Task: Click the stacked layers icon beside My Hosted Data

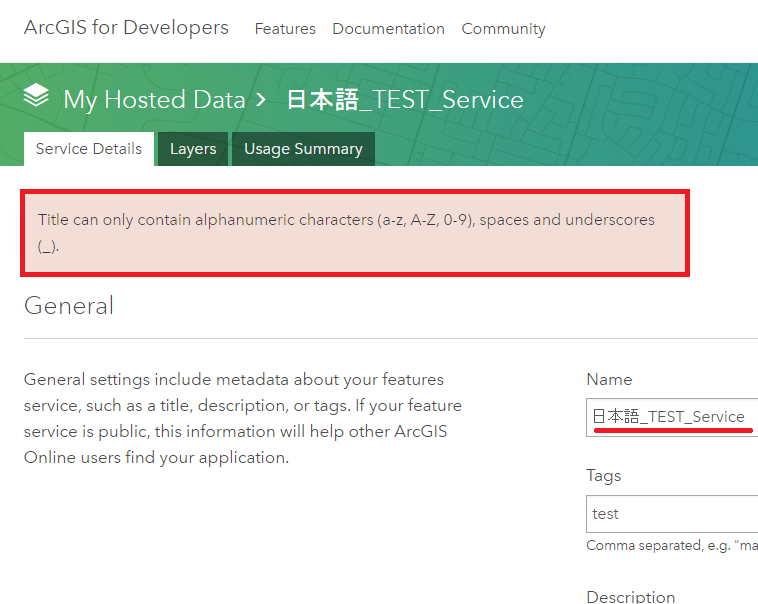Action: 36,96
